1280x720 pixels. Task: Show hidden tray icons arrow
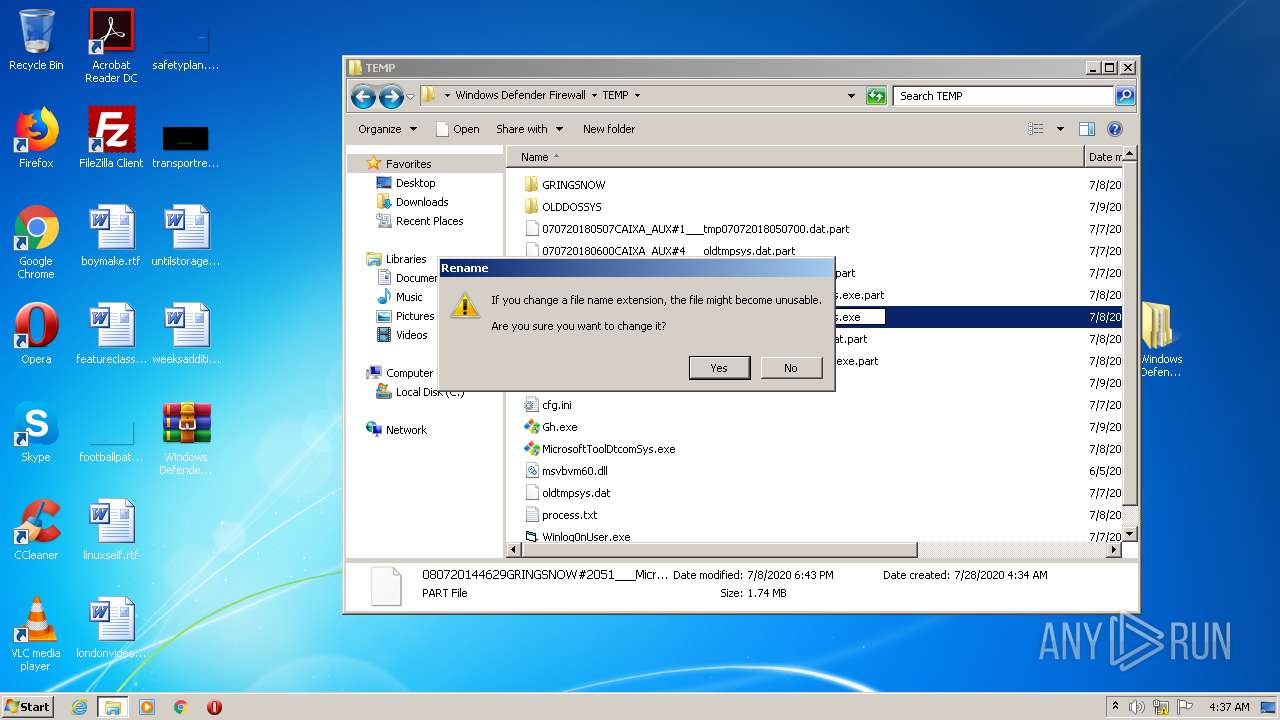(x=1115, y=706)
